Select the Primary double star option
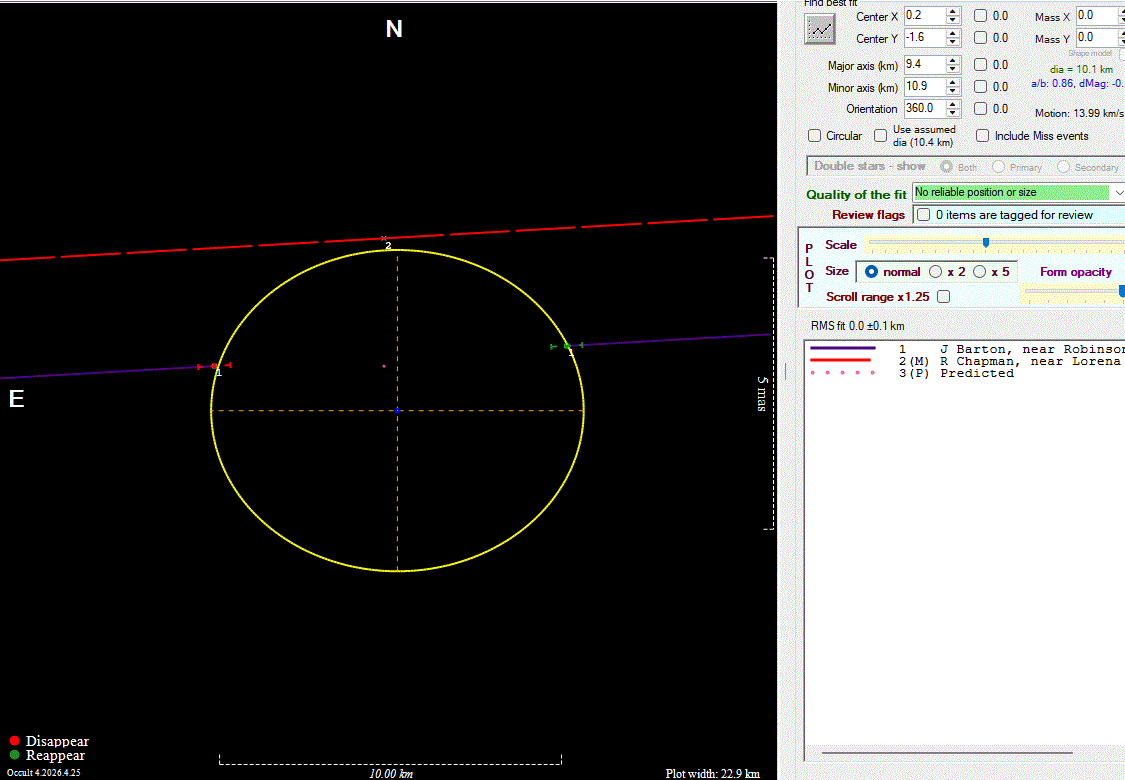Image resolution: width=1125 pixels, height=780 pixels. click(998, 166)
